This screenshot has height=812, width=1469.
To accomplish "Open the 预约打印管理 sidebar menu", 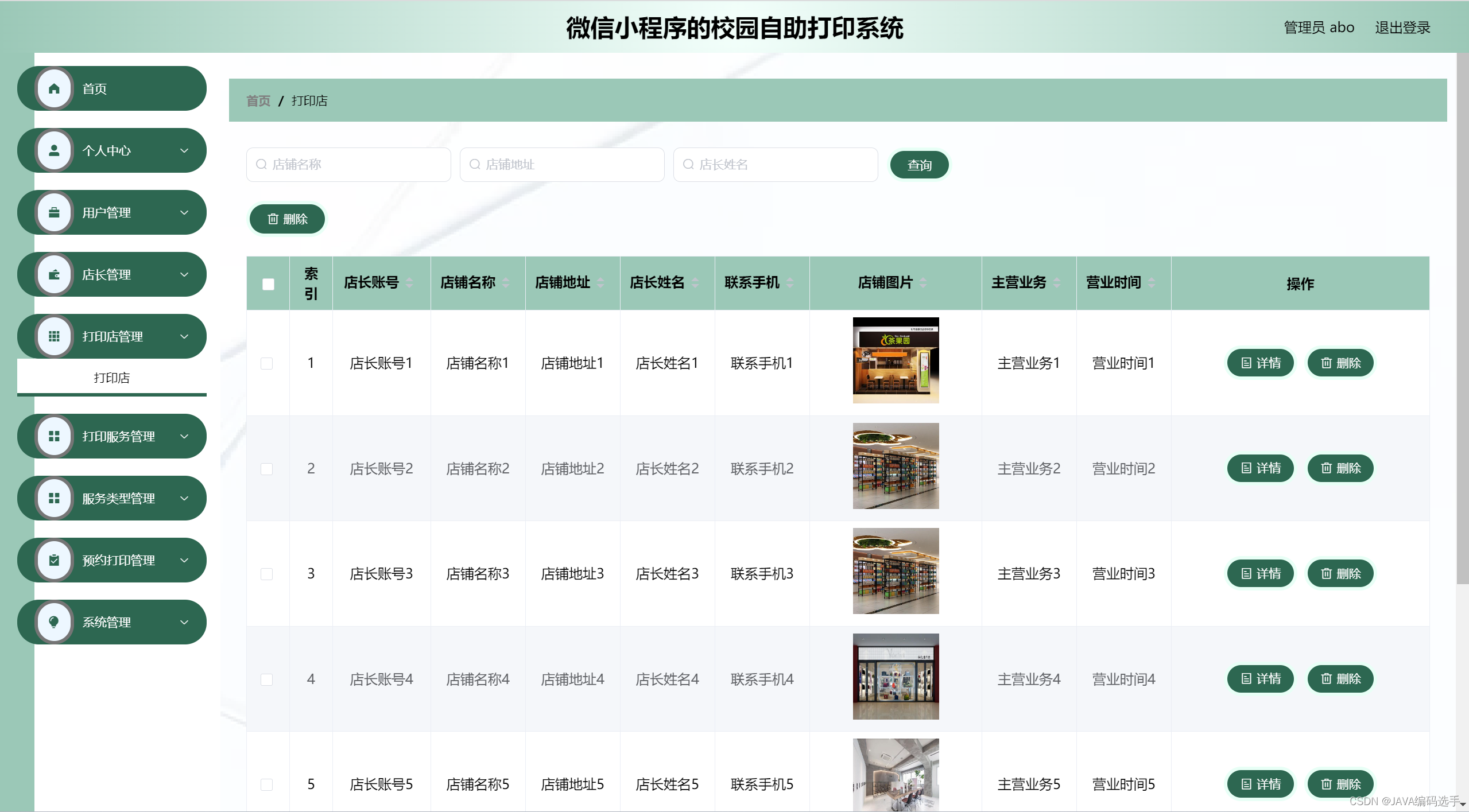I will 112,560.
